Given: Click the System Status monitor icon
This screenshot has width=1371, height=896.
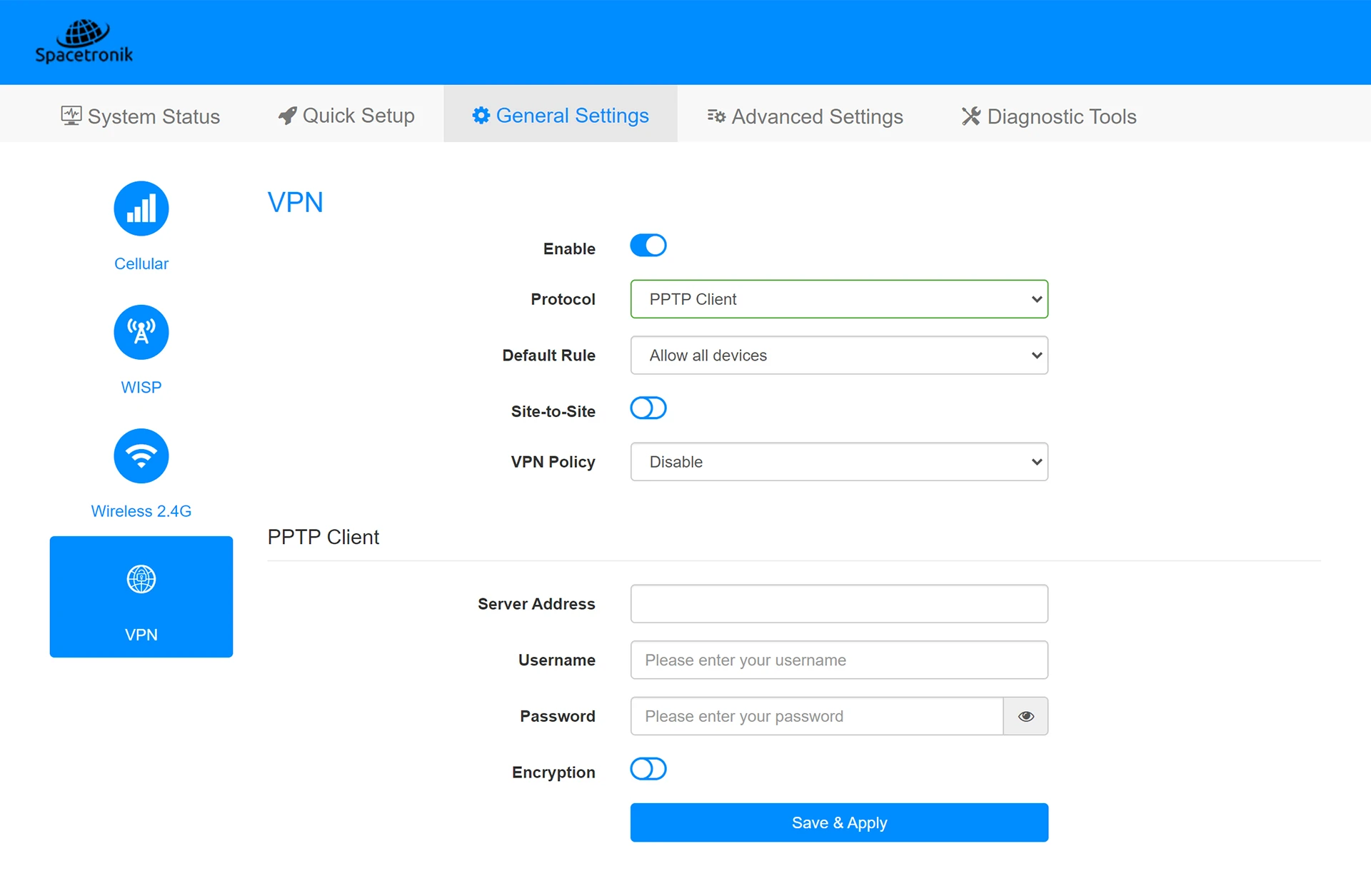Looking at the screenshot, I should coord(71,116).
